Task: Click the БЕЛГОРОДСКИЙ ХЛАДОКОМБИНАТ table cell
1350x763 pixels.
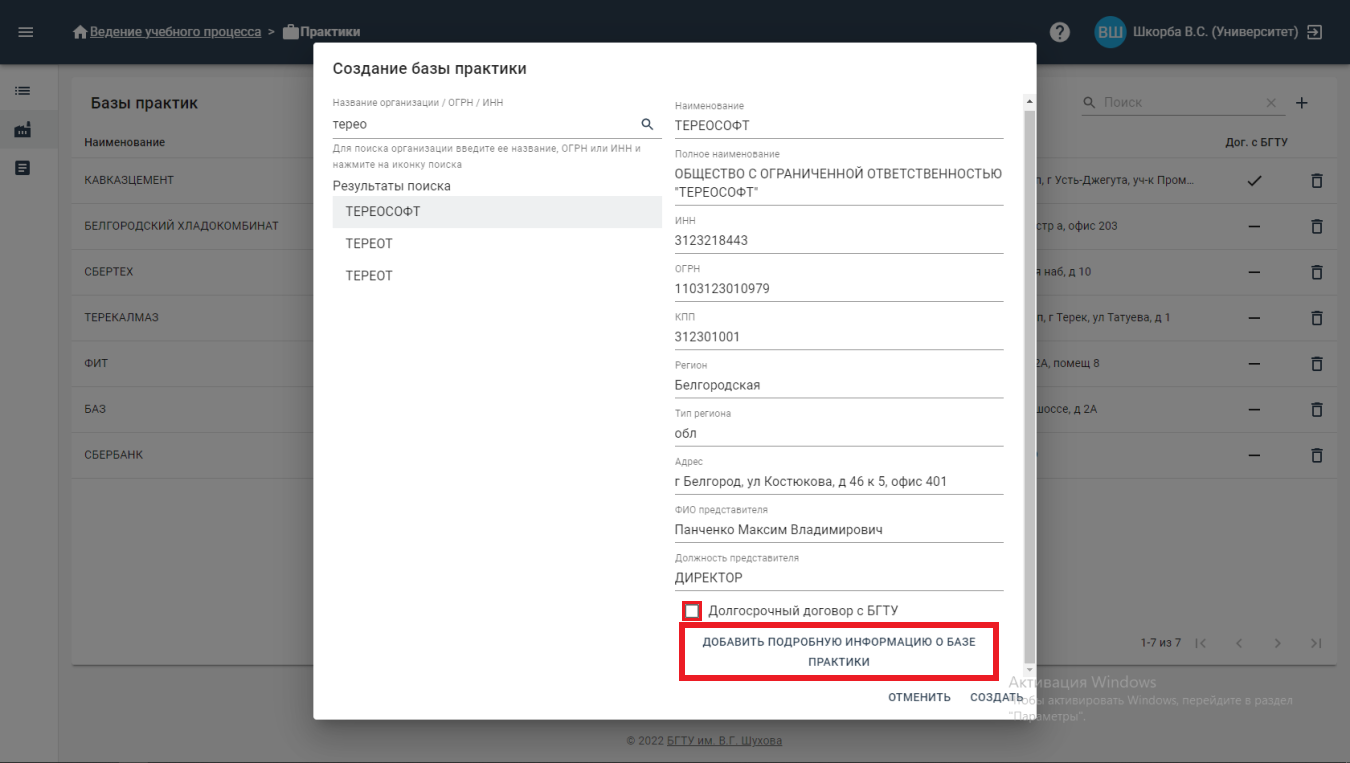Action: tap(181, 226)
